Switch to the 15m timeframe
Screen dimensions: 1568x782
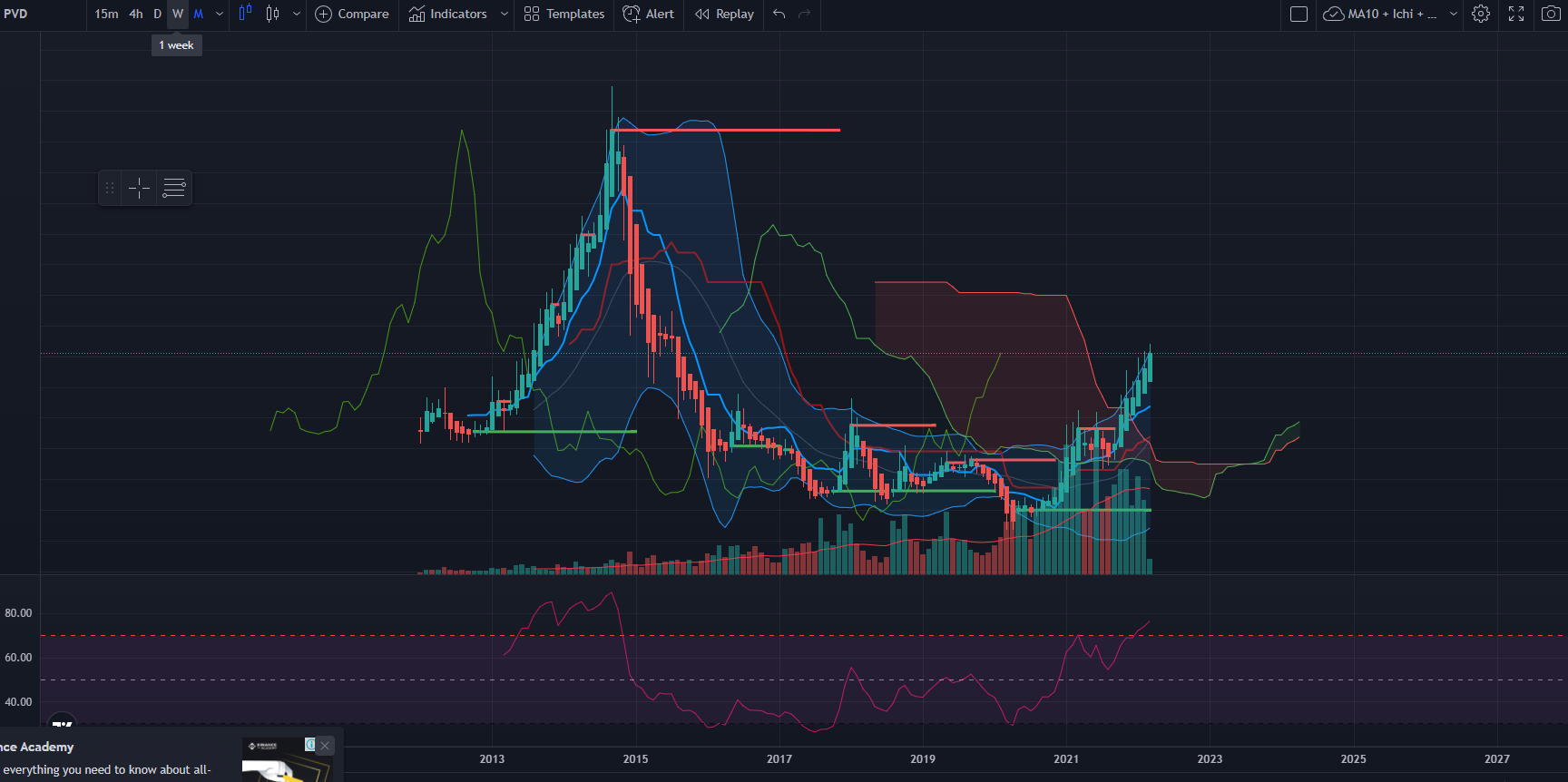[106, 14]
